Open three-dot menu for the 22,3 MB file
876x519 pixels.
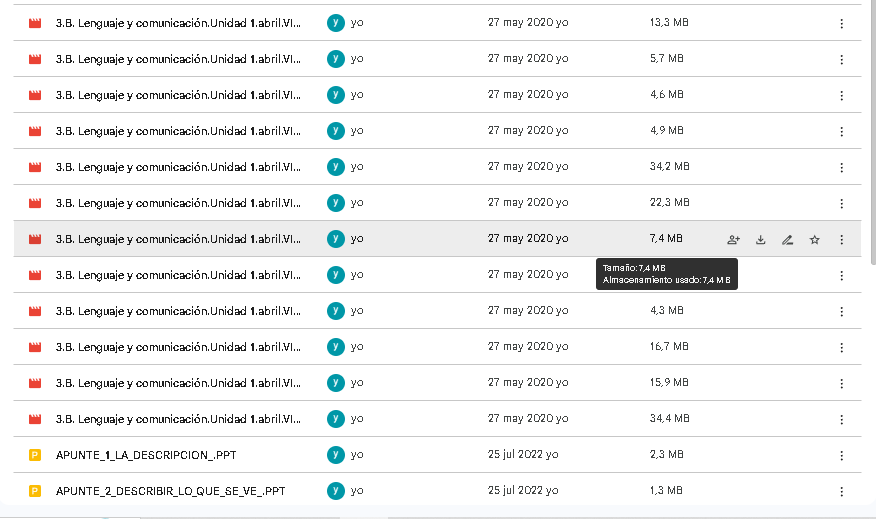(x=841, y=204)
